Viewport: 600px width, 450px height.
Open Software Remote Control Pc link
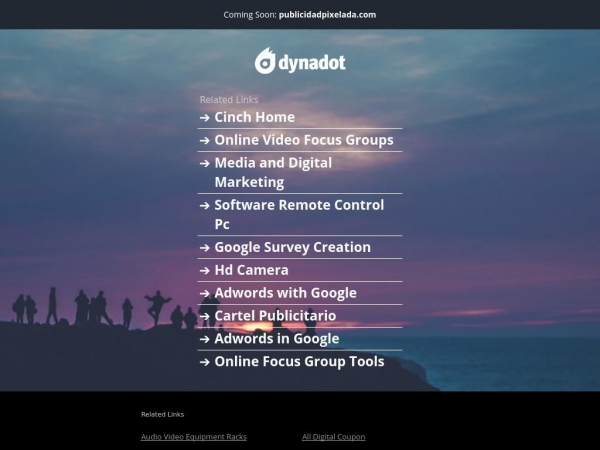pyautogui.click(x=299, y=214)
